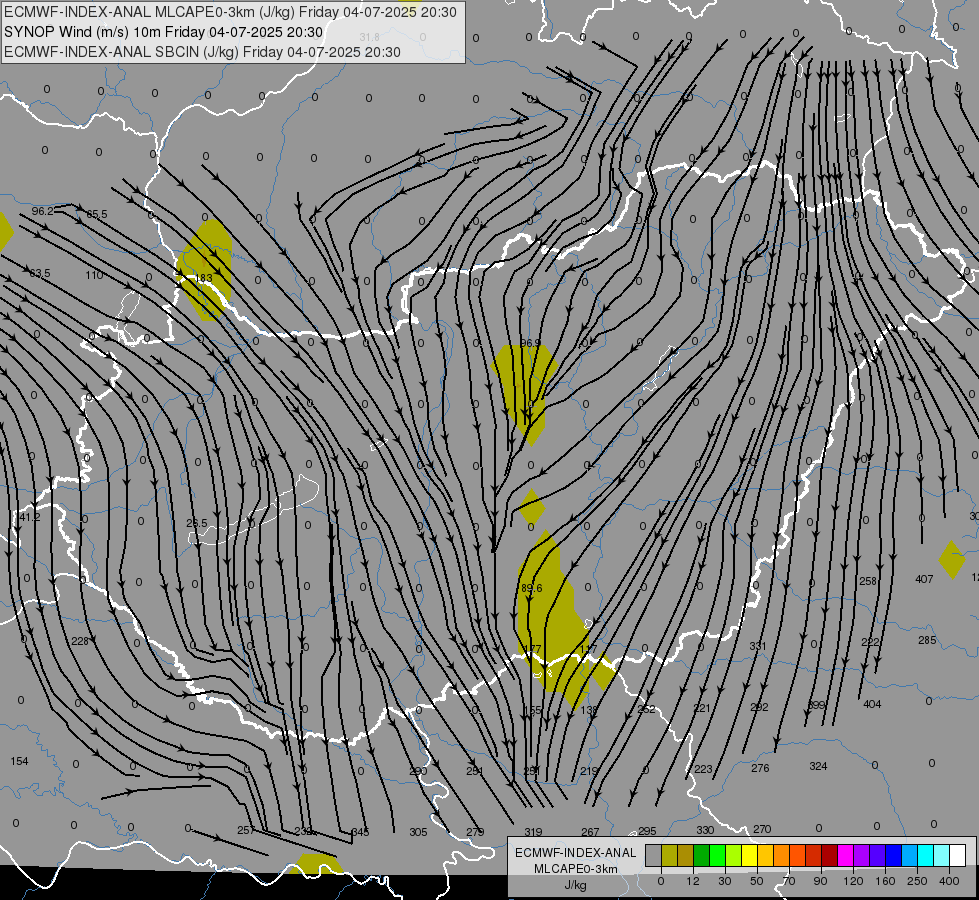Select the dark green legend swatch
The image size is (979, 900).
click(x=702, y=856)
